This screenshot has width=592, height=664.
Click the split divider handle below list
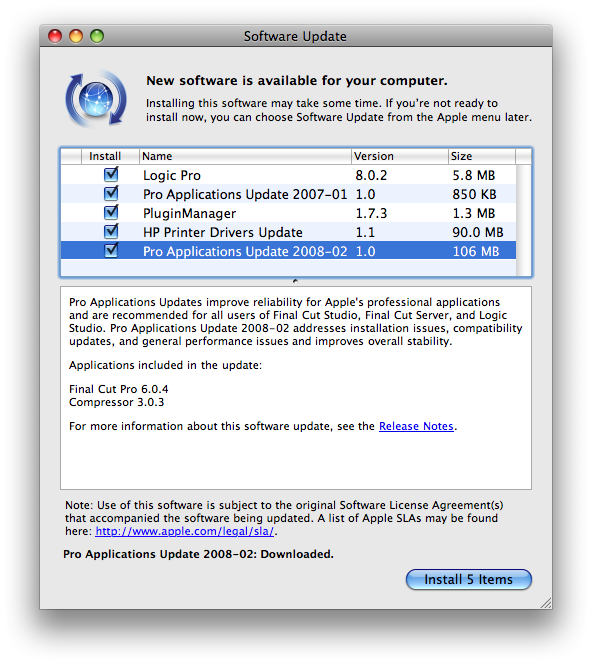tap(296, 281)
